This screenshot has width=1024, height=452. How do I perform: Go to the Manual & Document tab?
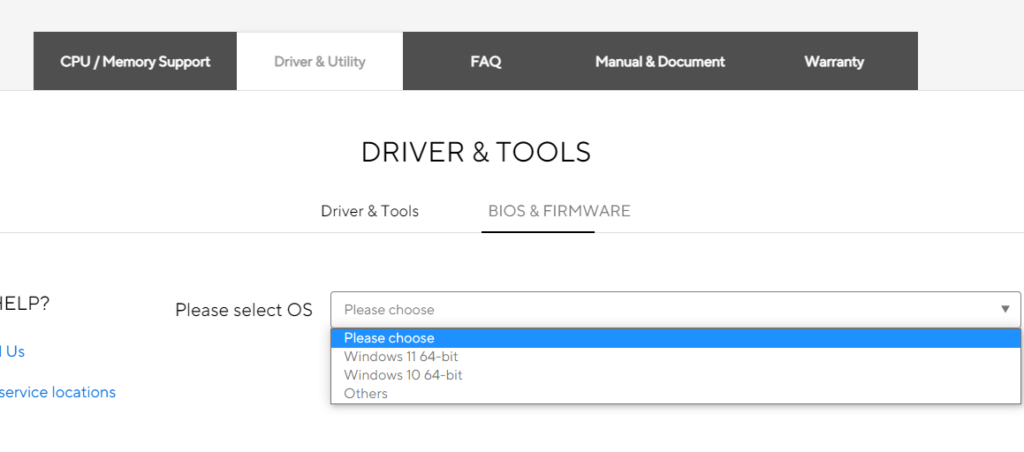click(660, 61)
